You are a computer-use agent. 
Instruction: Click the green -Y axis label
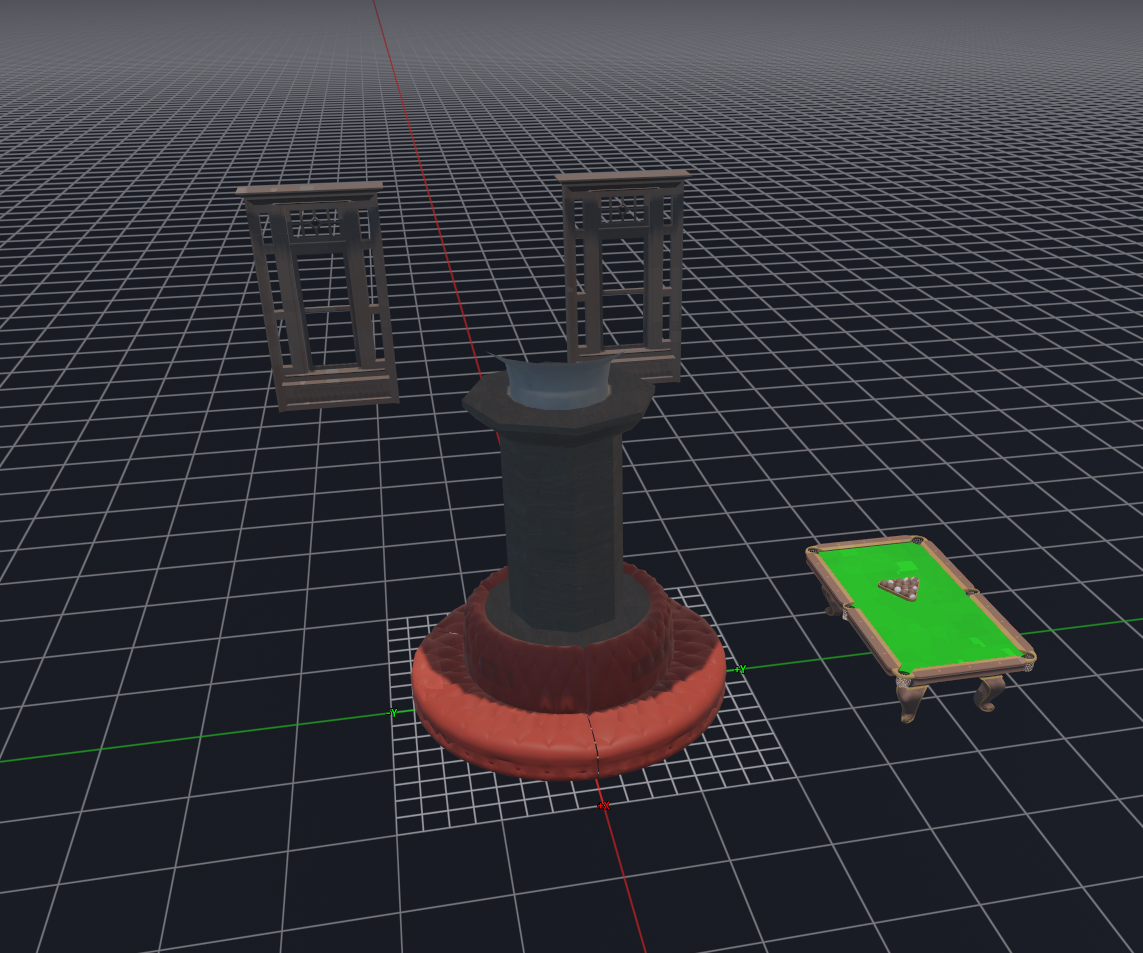click(393, 713)
